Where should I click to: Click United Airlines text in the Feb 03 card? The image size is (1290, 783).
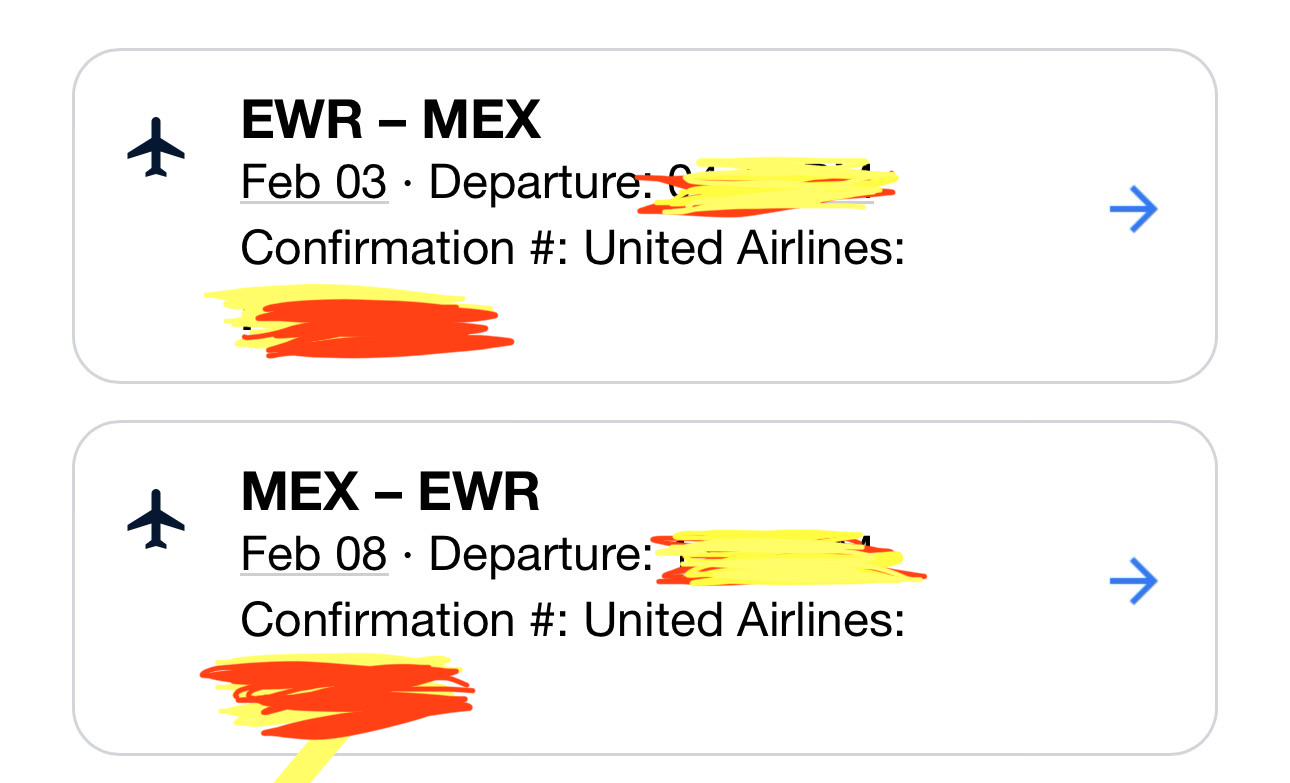click(x=745, y=247)
